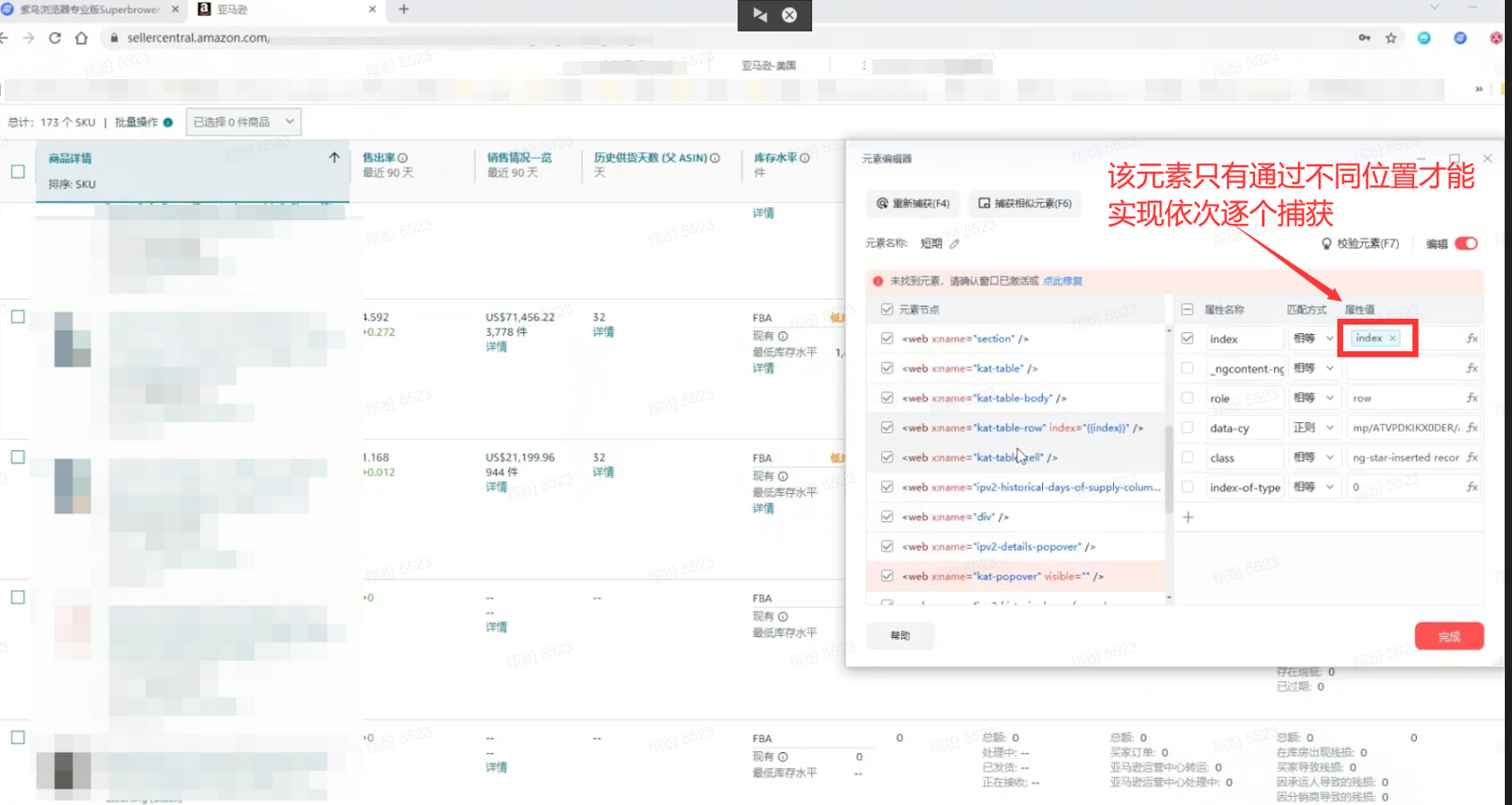
Task: Click the fx icon in the index row
Action: point(1472,339)
